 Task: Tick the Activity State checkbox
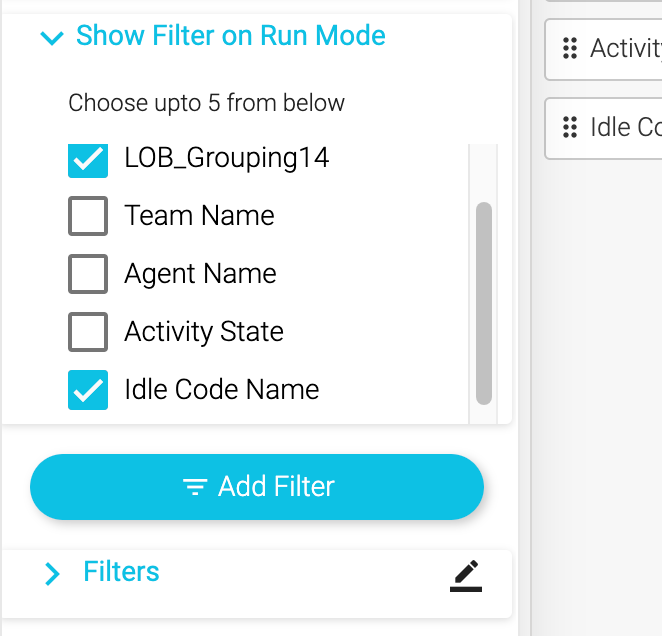(88, 332)
